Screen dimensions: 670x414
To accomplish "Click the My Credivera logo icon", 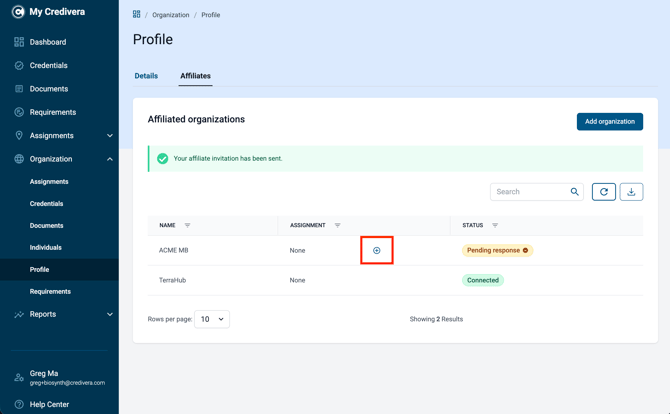I will [x=18, y=12].
